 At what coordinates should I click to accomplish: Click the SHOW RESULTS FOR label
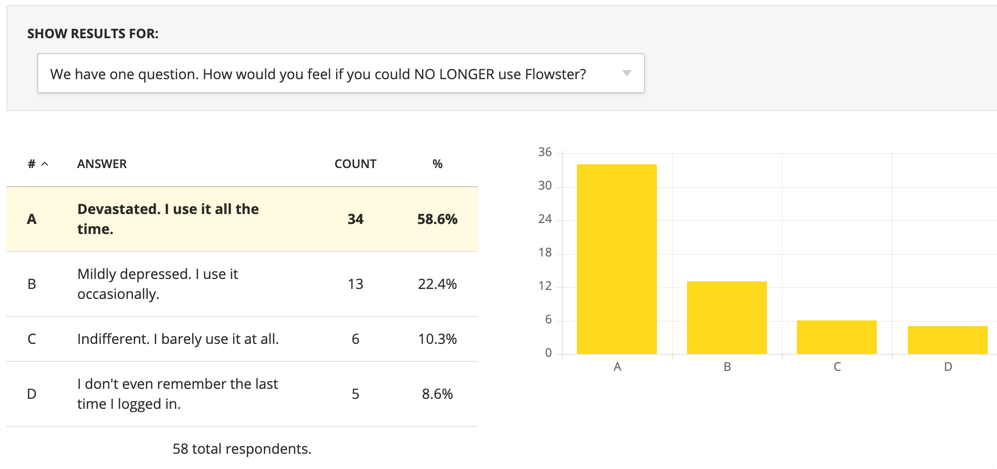pos(93,34)
